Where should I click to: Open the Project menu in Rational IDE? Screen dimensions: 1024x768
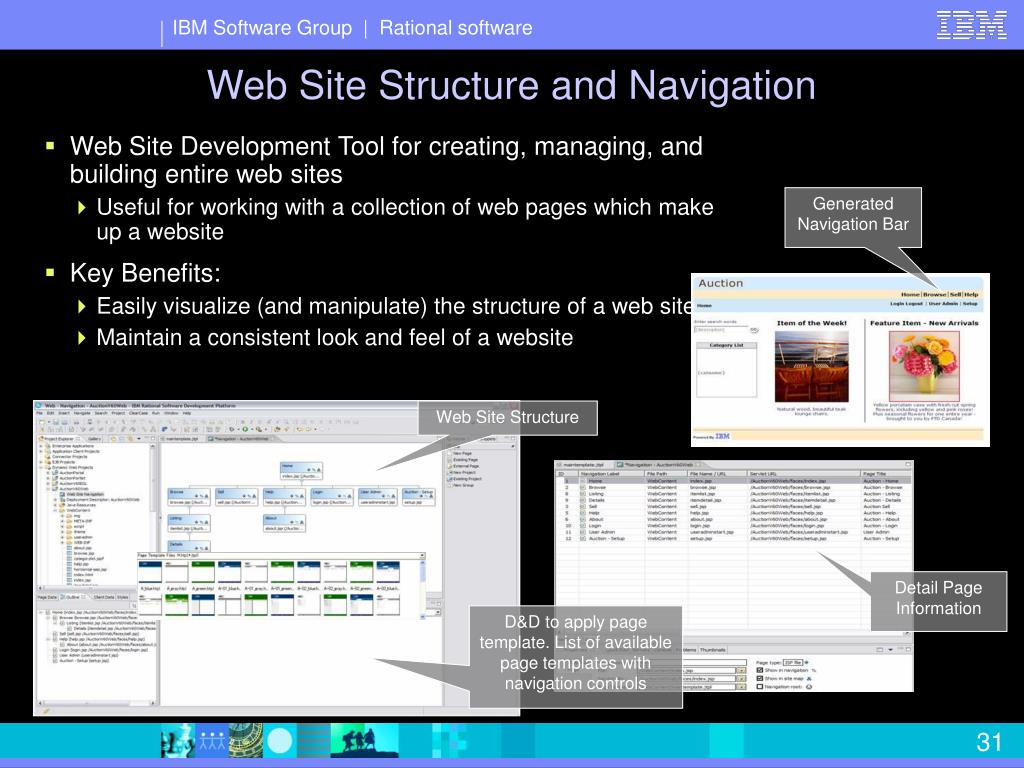pyautogui.click(x=118, y=413)
